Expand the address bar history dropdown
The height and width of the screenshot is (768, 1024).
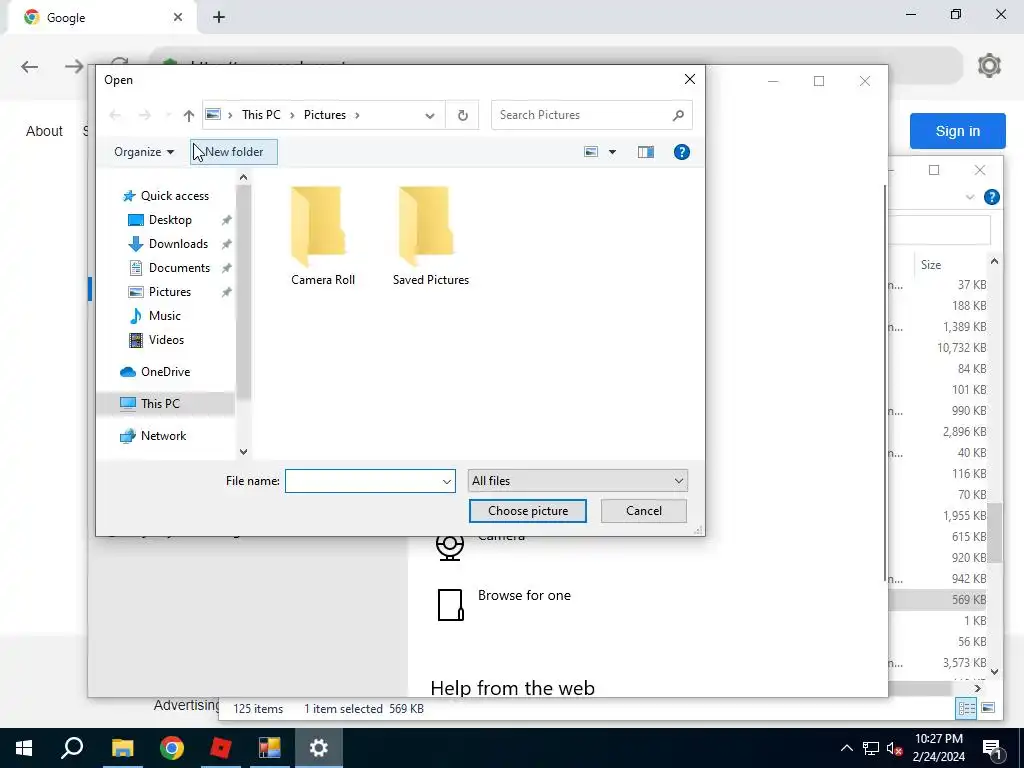click(429, 116)
